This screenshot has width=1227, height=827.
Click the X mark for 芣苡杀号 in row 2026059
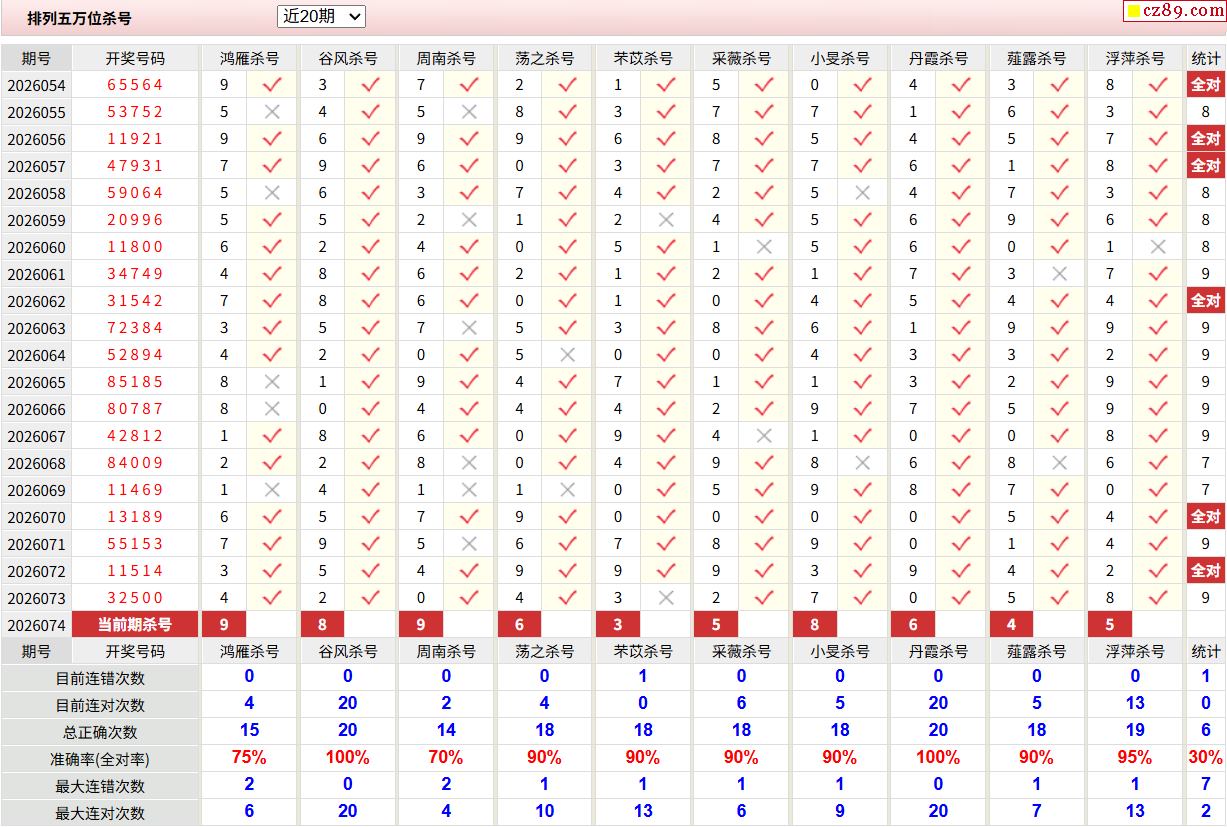tap(666, 220)
